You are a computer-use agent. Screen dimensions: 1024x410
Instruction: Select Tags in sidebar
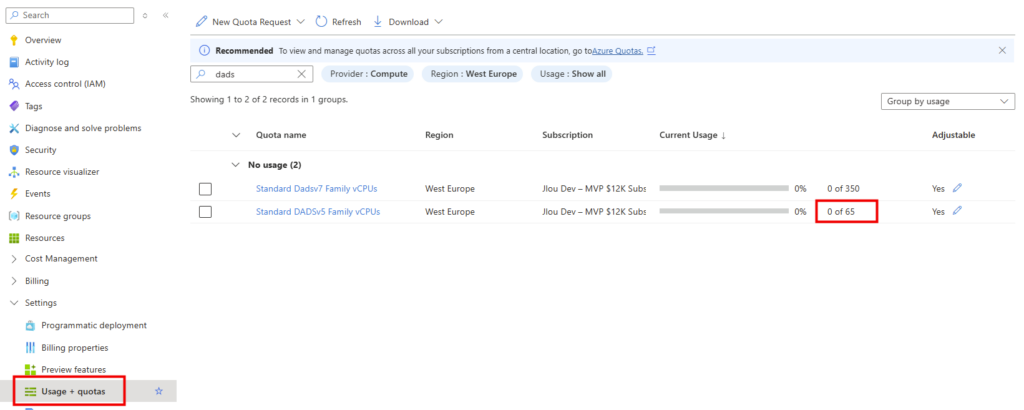click(34, 106)
